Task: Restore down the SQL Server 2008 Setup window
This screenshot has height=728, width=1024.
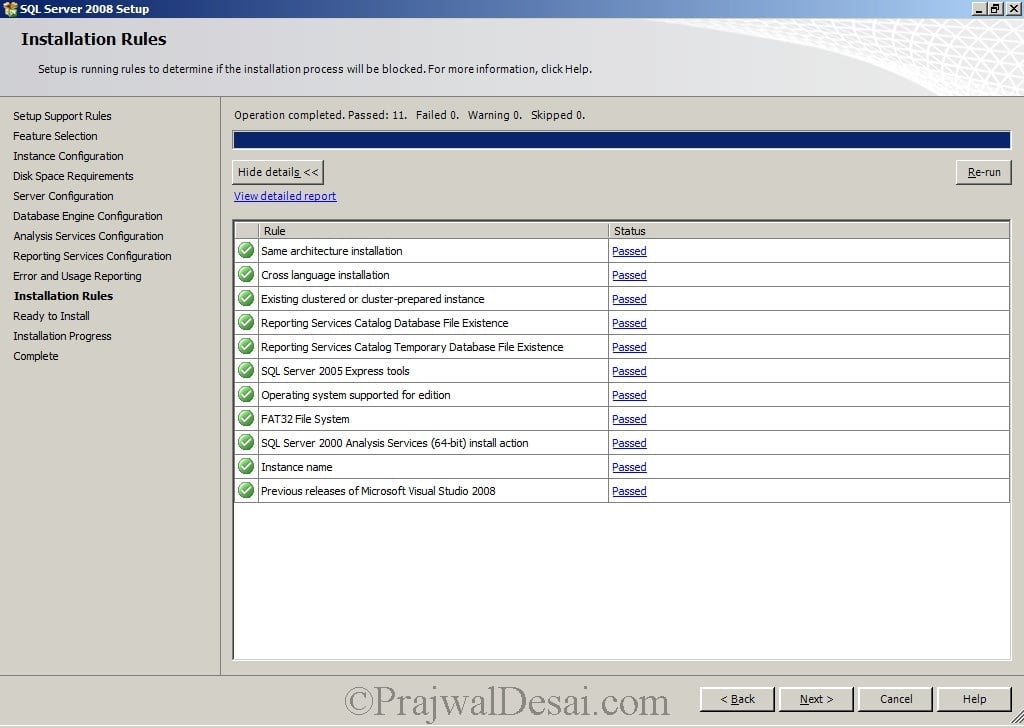Action: pos(995,8)
